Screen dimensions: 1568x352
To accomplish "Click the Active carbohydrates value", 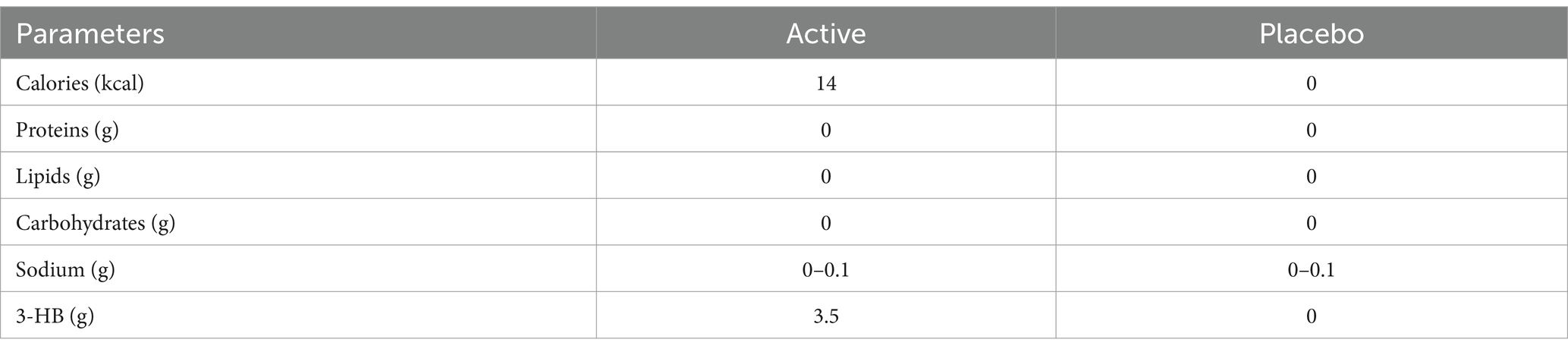I will pyautogui.click(x=825, y=224).
